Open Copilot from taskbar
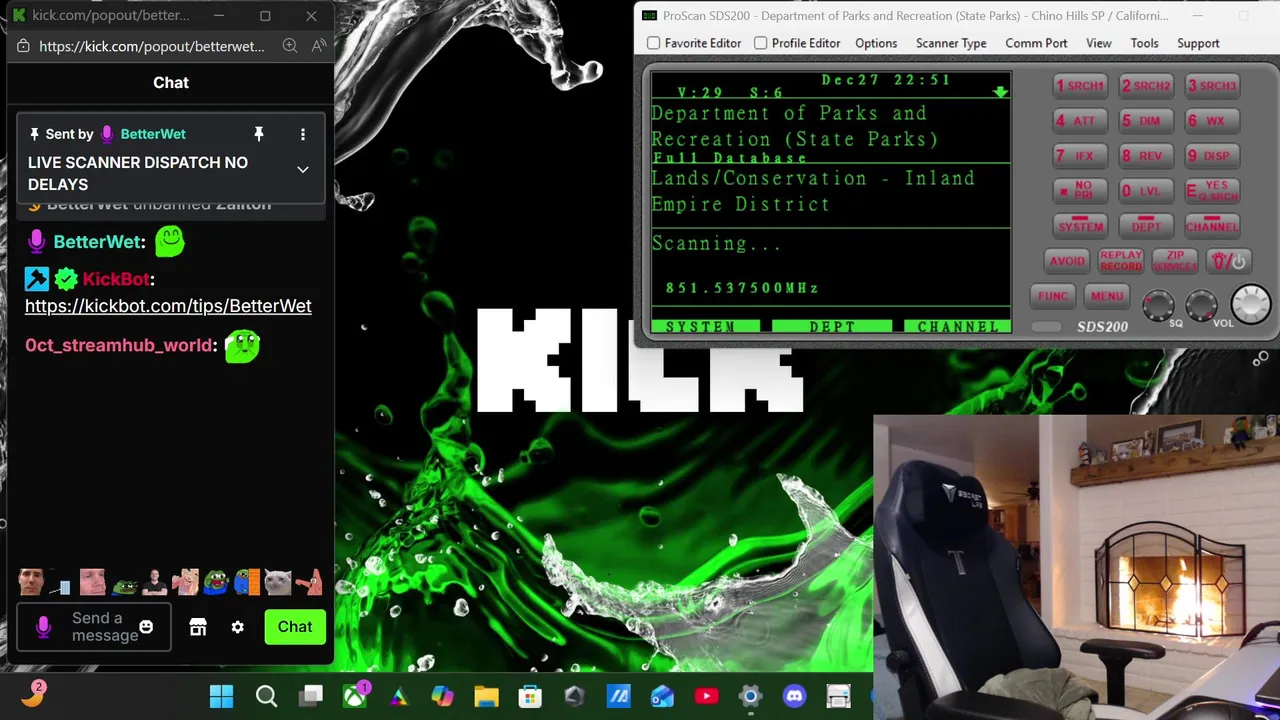 coord(442,696)
